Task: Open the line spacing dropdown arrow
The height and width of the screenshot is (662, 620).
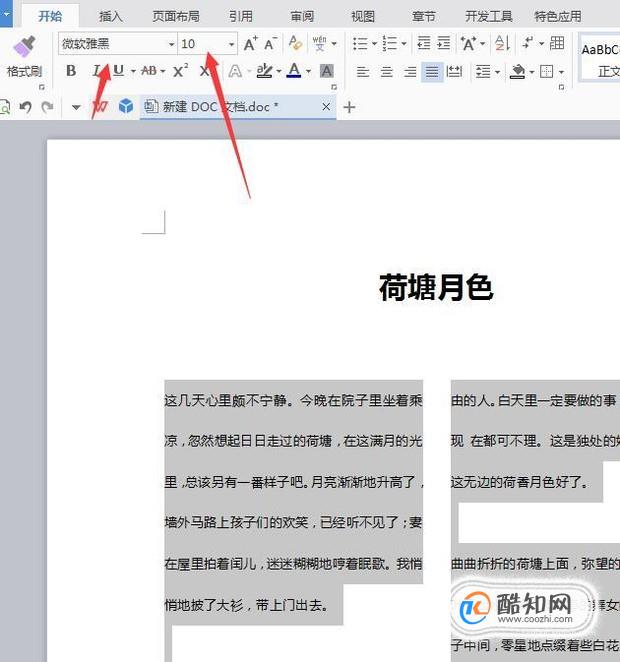Action: click(498, 72)
